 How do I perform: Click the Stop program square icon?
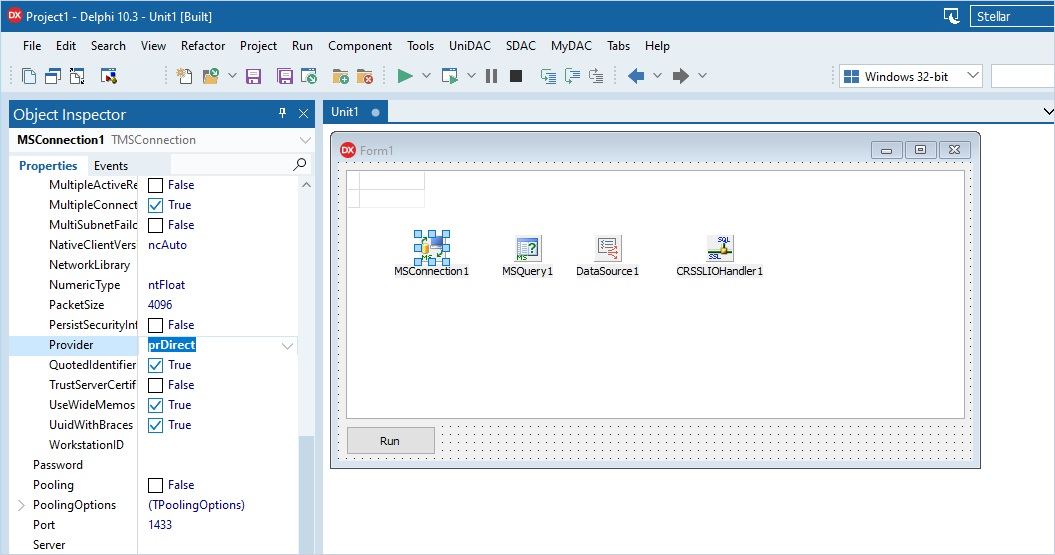pos(516,76)
